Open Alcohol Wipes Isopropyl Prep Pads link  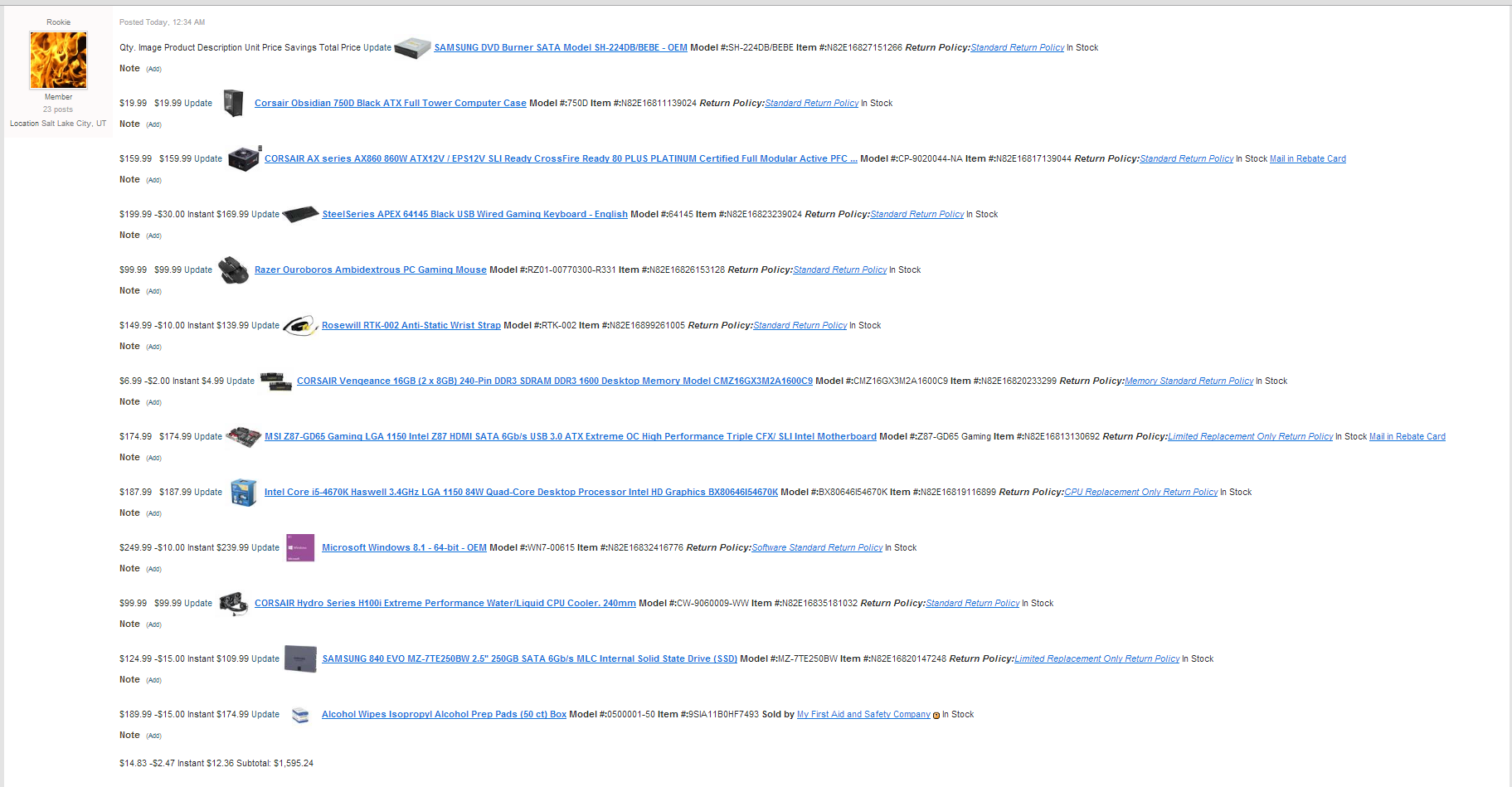coord(444,715)
